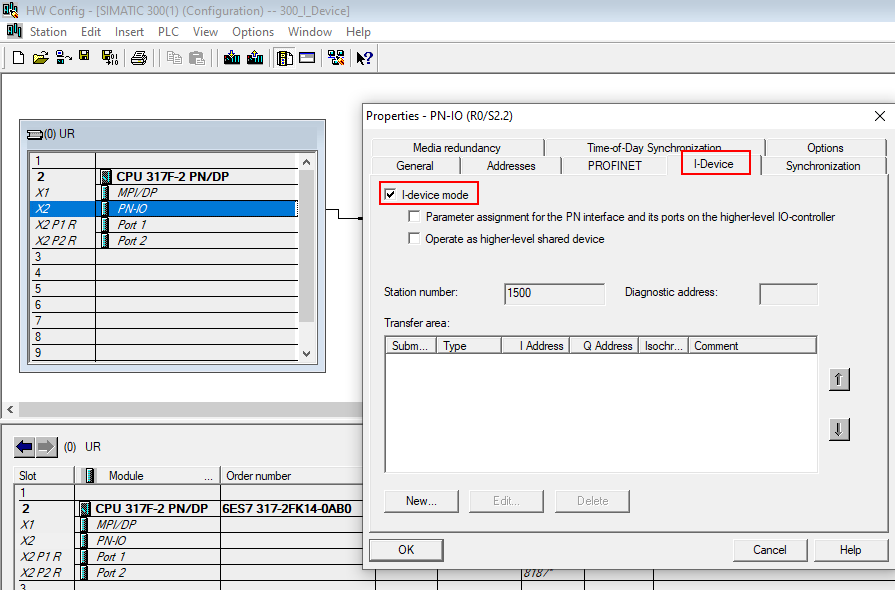895x590 pixels.
Task: Click the back arrow in detail pane
Action: 25,447
